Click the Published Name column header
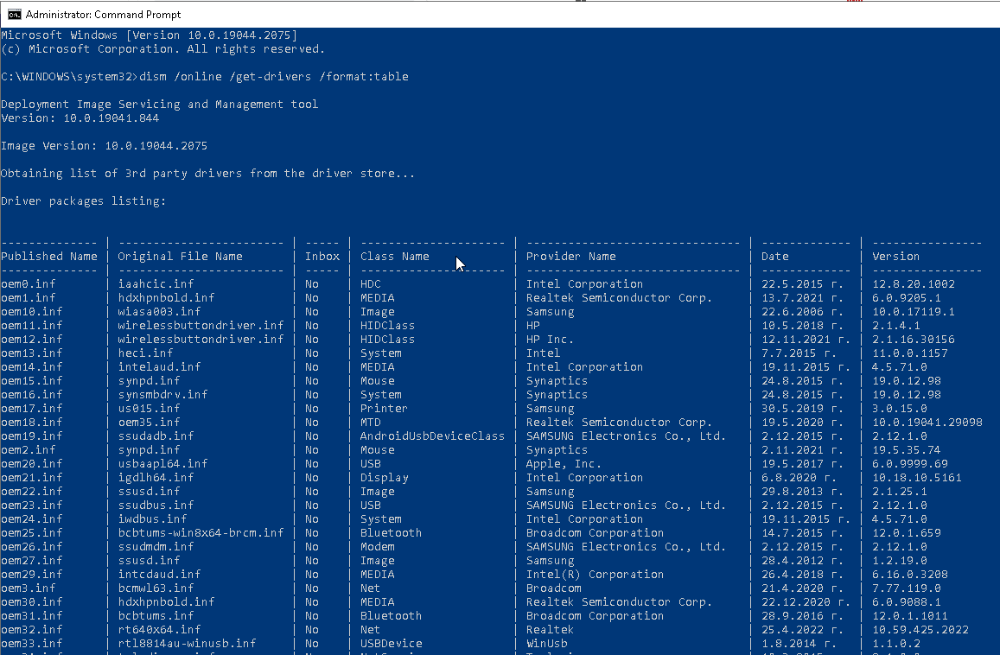This screenshot has height=655, width=1000. click(x=49, y=256)
